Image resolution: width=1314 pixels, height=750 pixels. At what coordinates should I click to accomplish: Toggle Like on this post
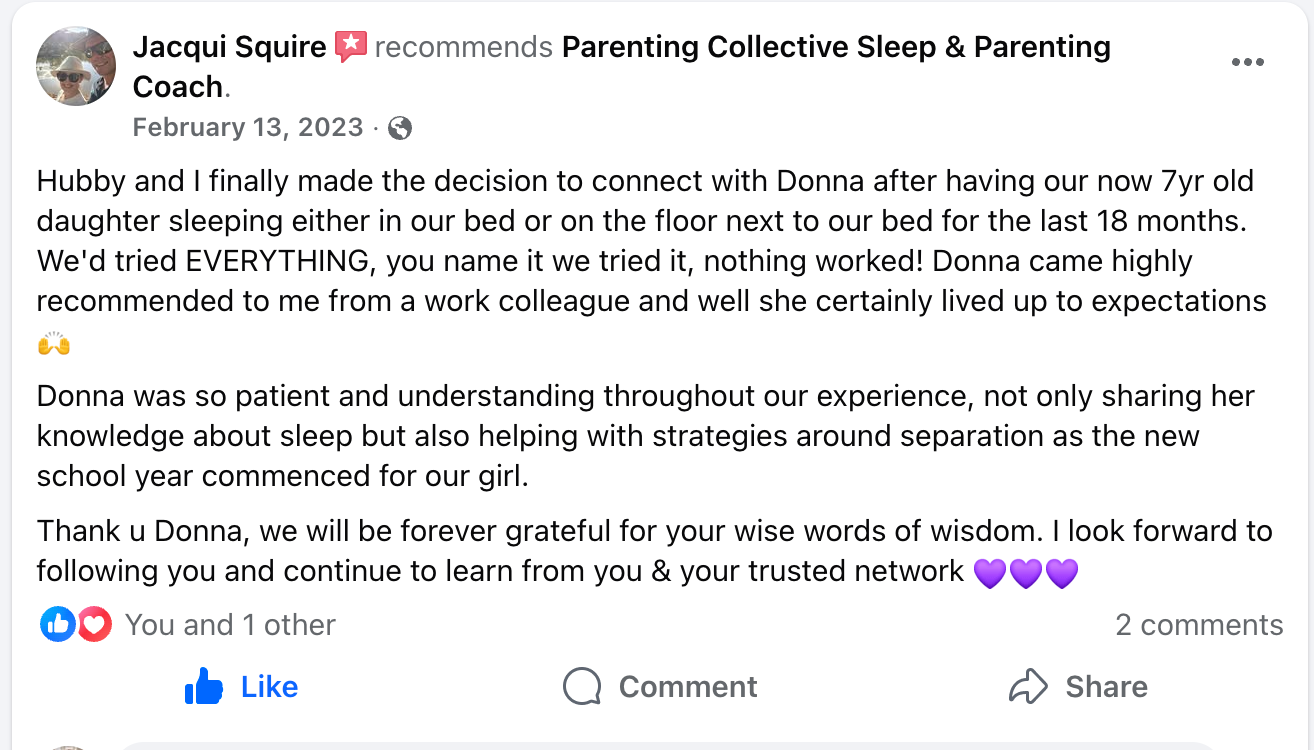tap(242, 687)
